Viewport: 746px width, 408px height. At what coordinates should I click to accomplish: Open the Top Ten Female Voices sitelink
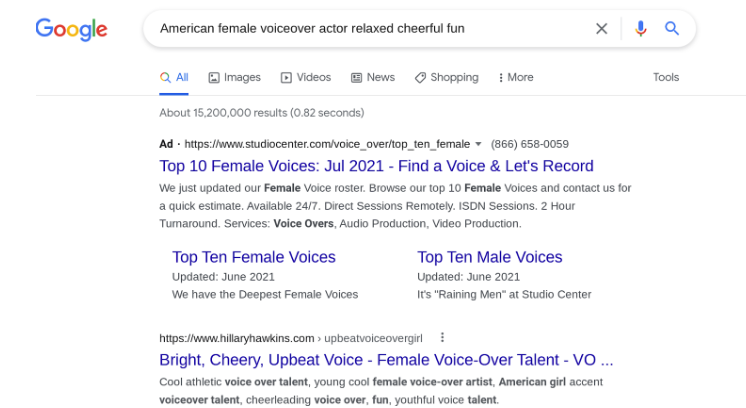(254, 257)
